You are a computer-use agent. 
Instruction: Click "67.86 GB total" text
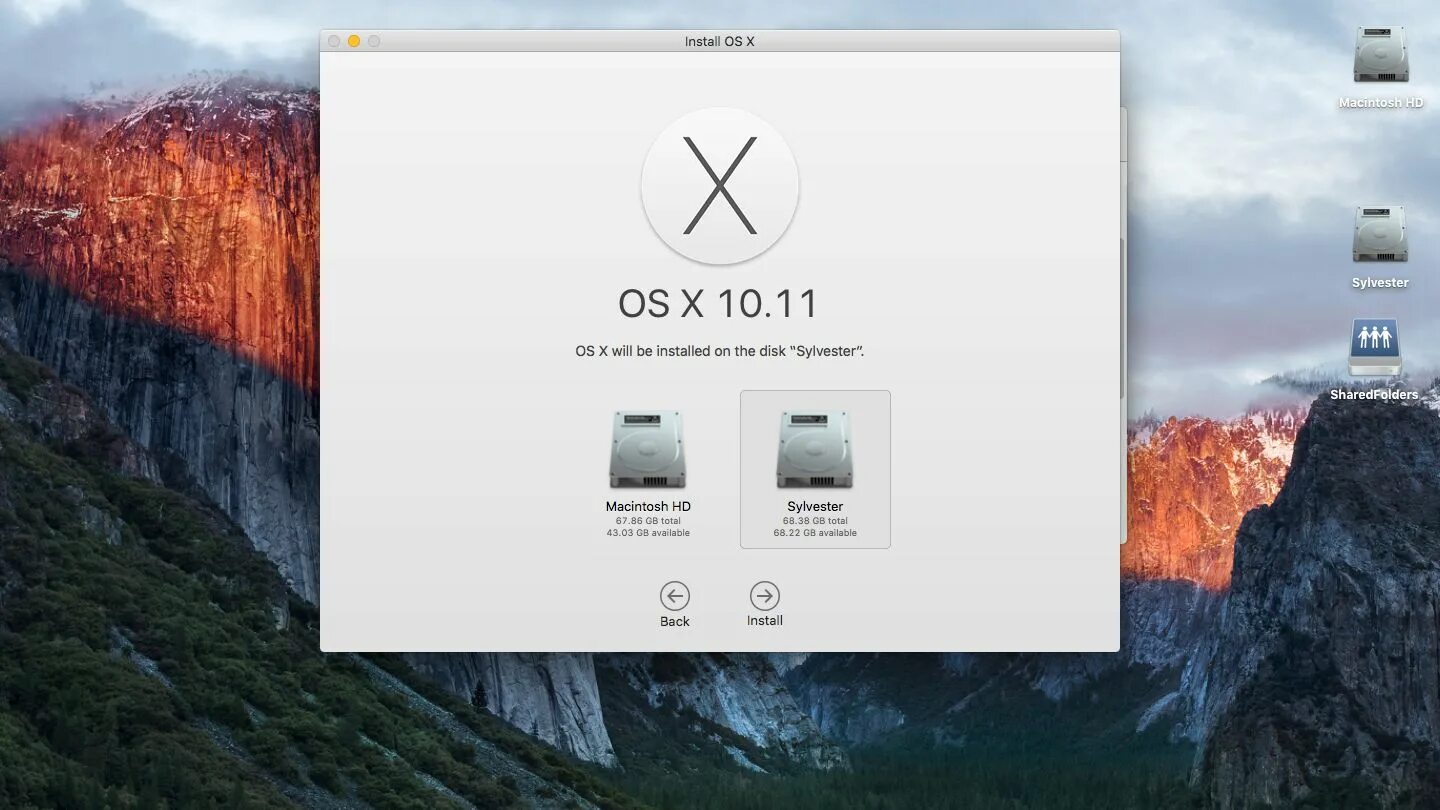pyautogui.click(x=648, y=521)
